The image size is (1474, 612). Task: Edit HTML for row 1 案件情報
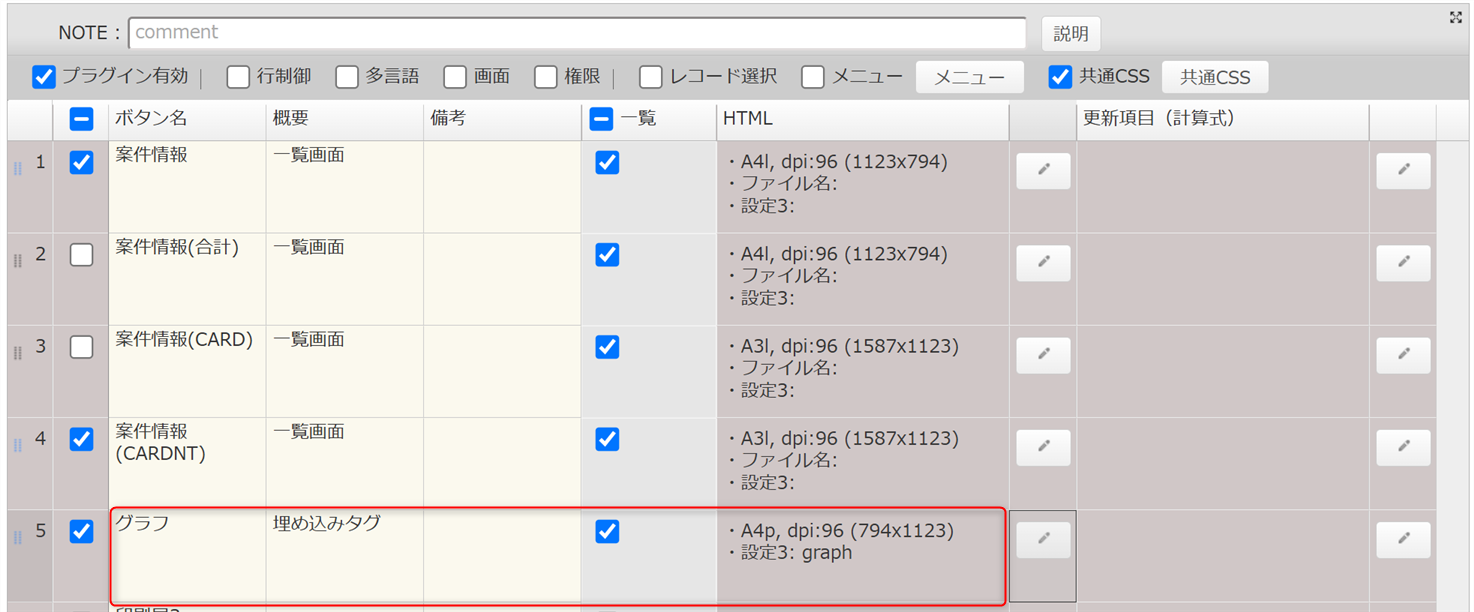point(1043,171)
